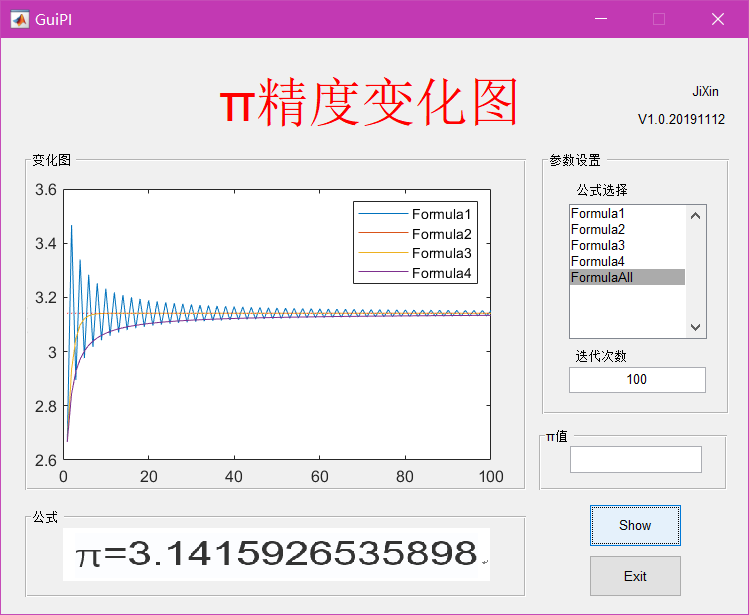Viewport: 749px width, 615px height.
Task: Click the 参数设置 panel title
Action: 575,160
